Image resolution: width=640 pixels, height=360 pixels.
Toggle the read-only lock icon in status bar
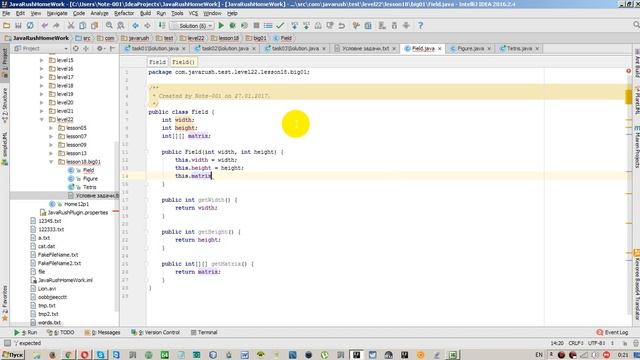[x=624, y=343]
